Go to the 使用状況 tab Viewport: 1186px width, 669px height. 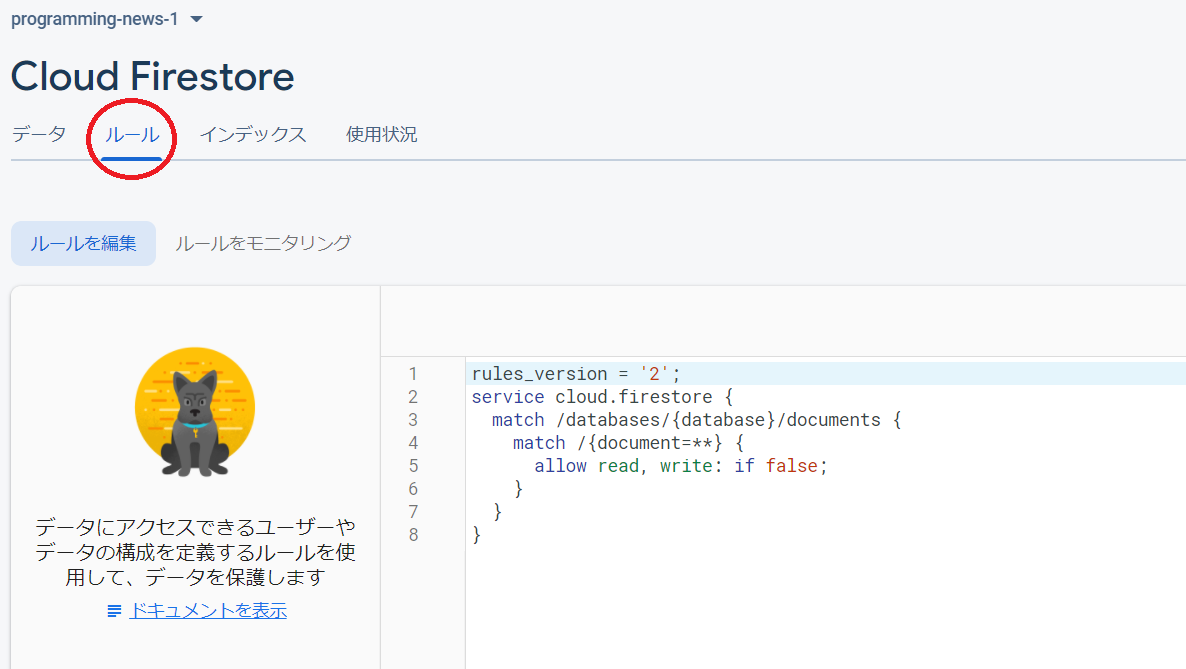point(381,135)
